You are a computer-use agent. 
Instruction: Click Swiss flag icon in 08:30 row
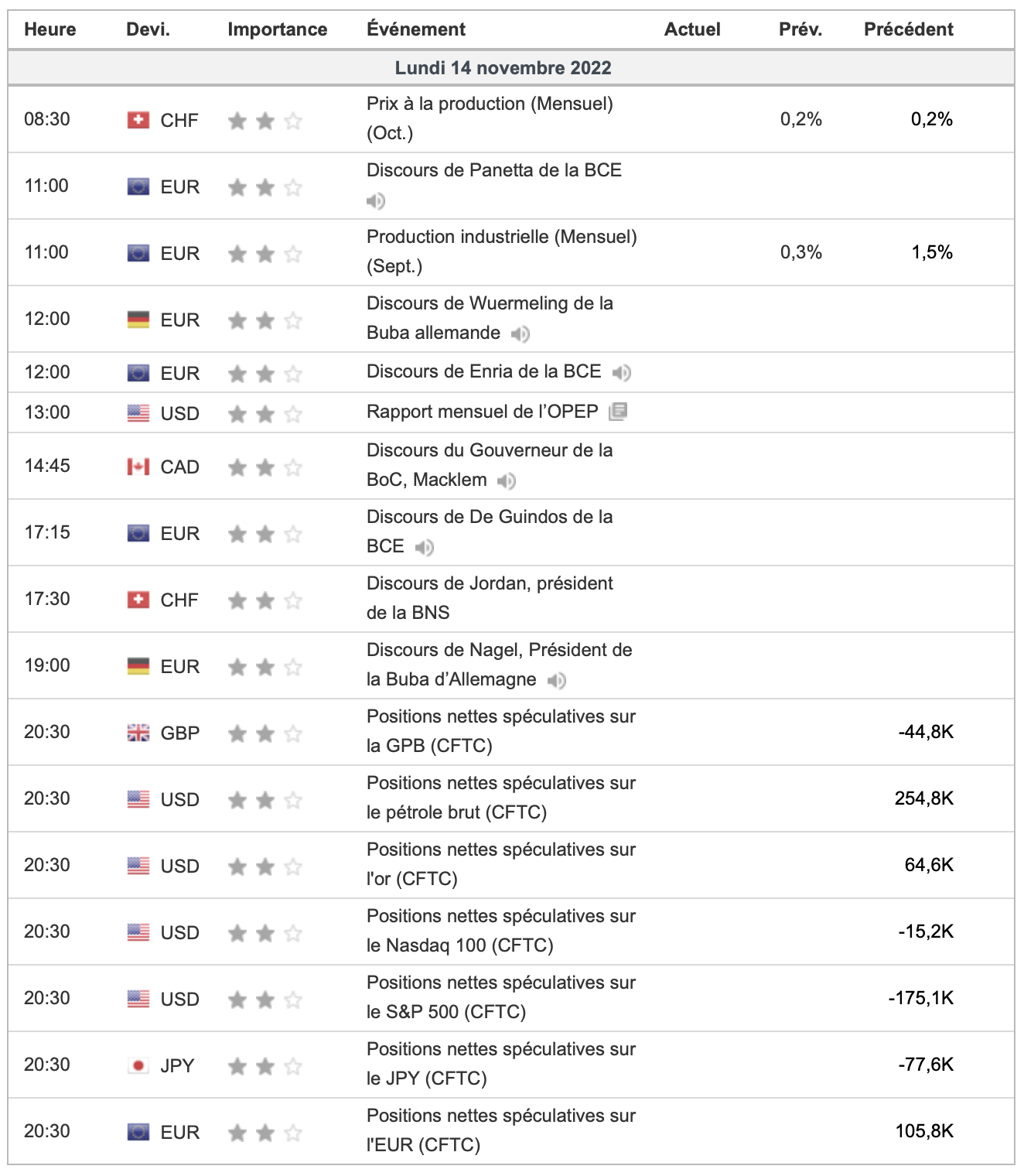click(x=138, y=120)
